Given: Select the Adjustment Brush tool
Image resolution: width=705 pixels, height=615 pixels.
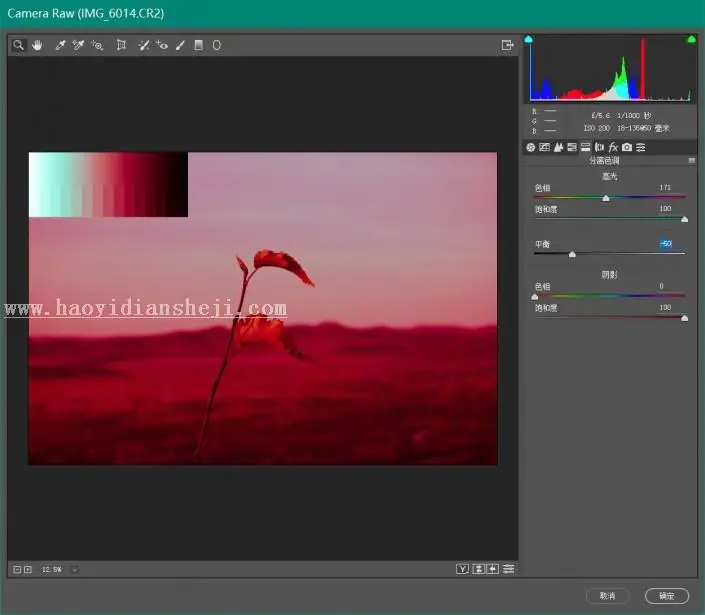Looking at the screenshot, I should (x=180, y=45).
